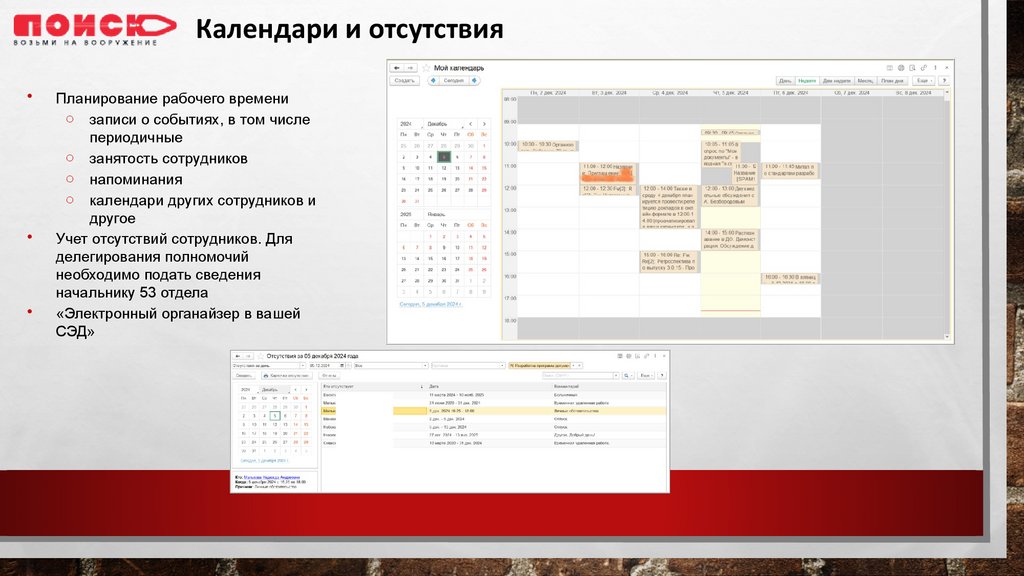The width and height of the screenshot is (1024, 576).
Task: Open Еще menu in Отсутствия window
Action: point(645,376)
